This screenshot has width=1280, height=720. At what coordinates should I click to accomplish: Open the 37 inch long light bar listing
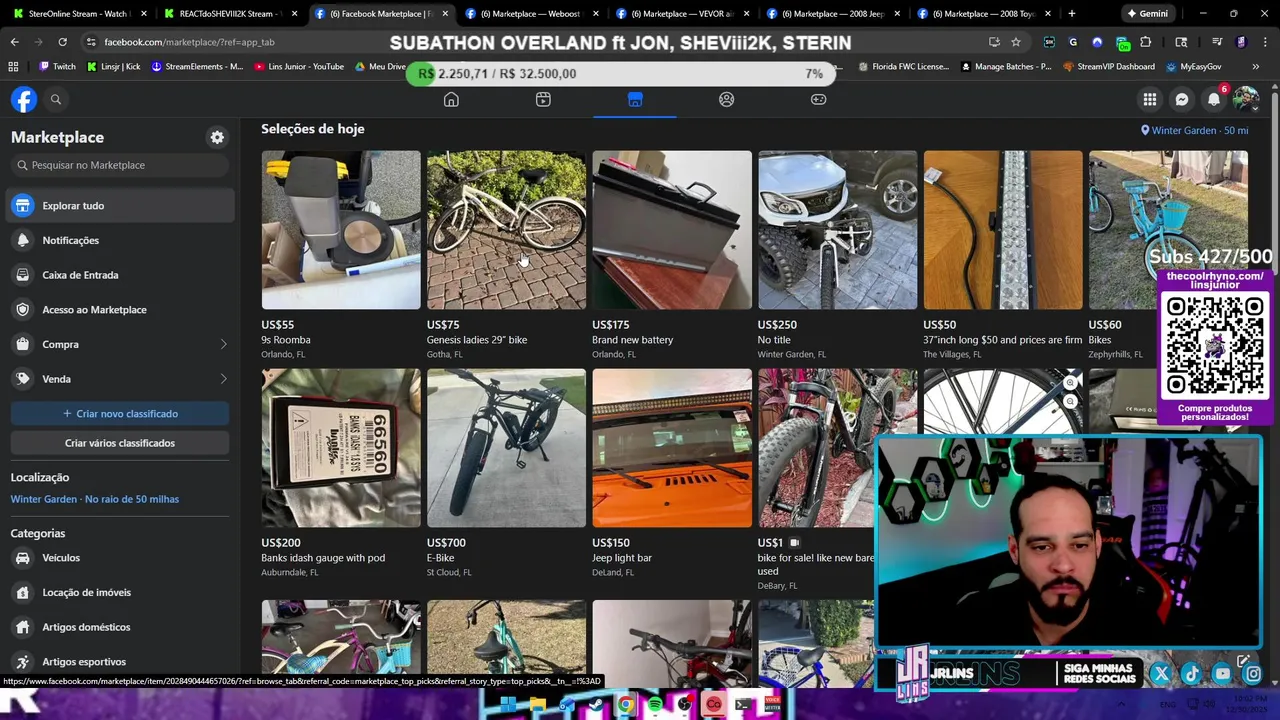[x=1003, y=230]
